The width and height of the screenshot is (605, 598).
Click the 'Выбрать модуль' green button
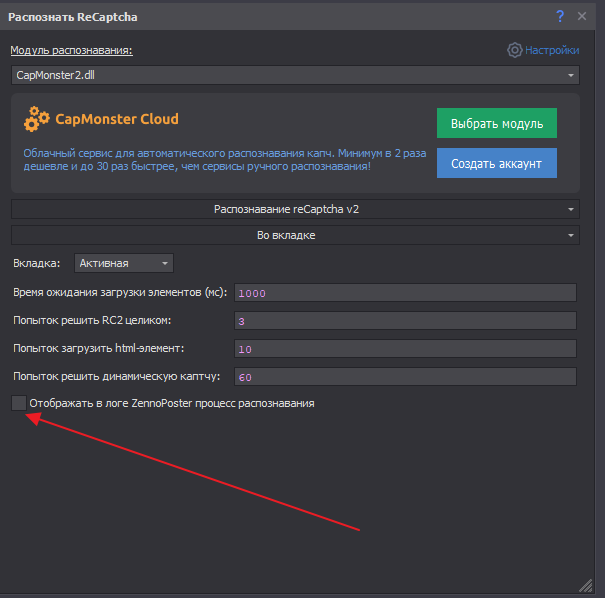tap(496, 123)
